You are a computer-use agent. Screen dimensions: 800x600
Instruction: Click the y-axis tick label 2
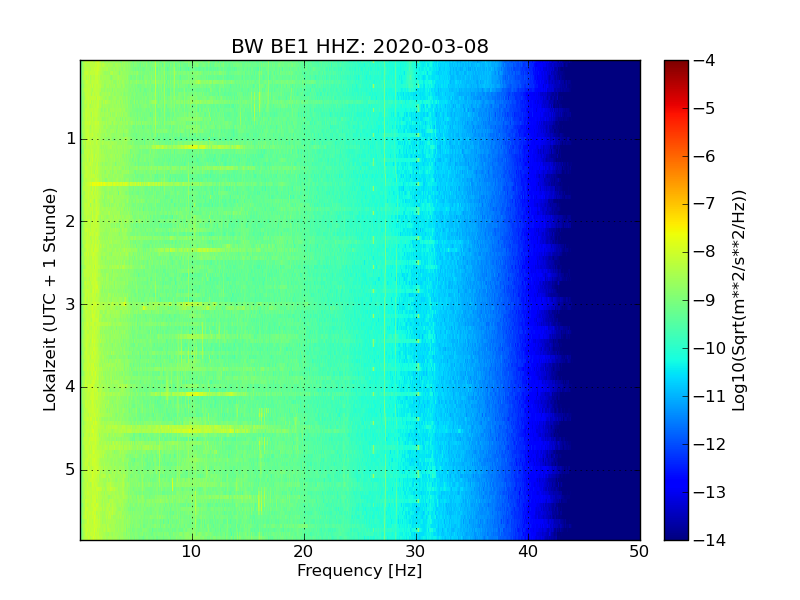click(x=71, y=221)
